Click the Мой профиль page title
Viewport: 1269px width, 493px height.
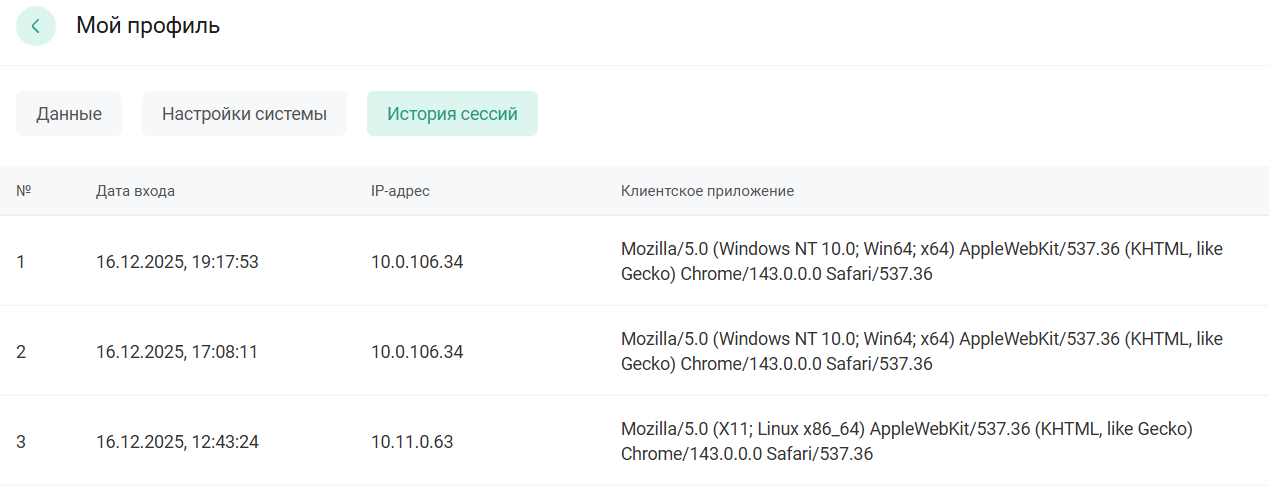[x=148, y=26]
